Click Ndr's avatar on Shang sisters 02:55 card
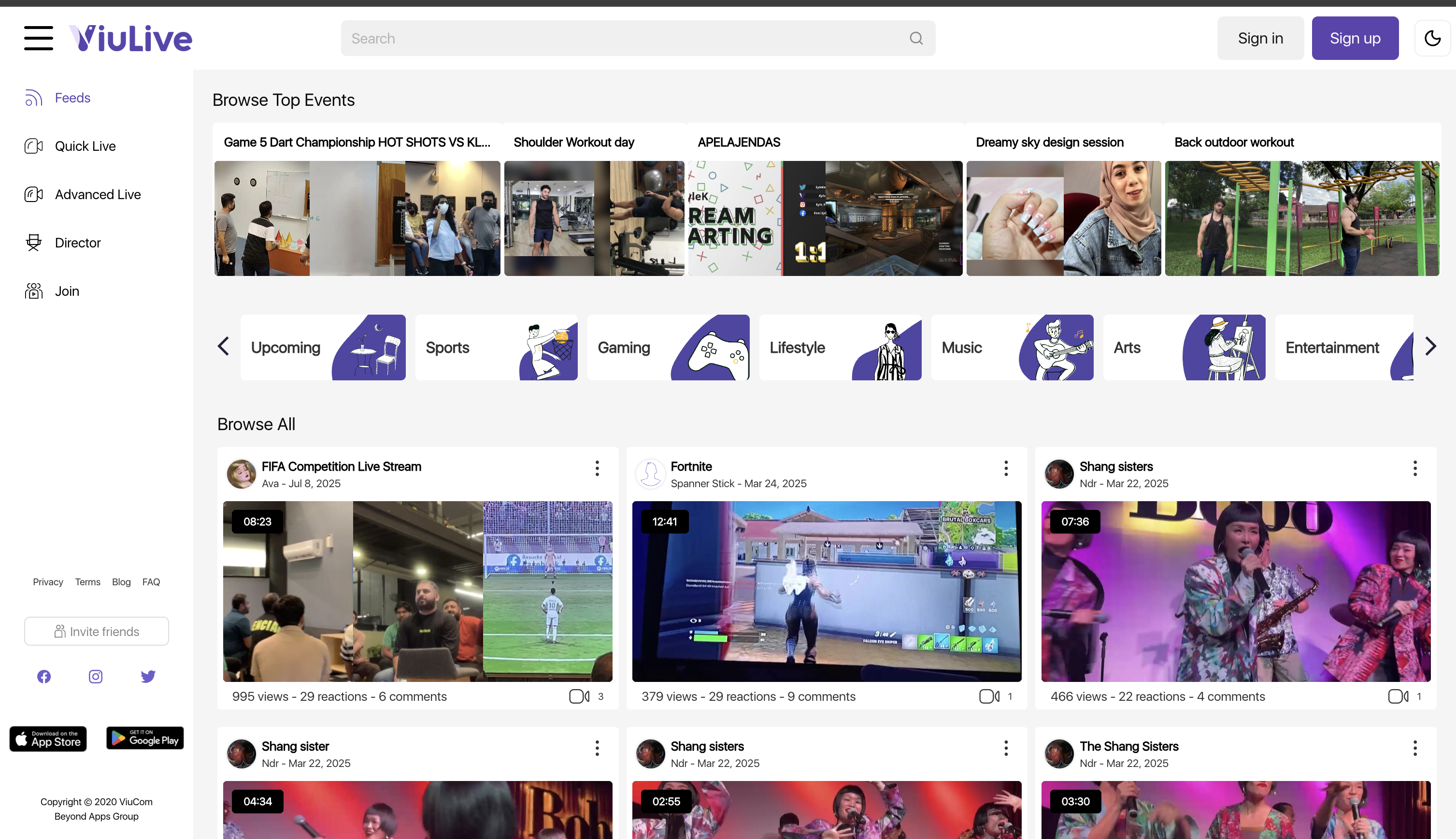The image size is (1456, 839). (650, 754)
